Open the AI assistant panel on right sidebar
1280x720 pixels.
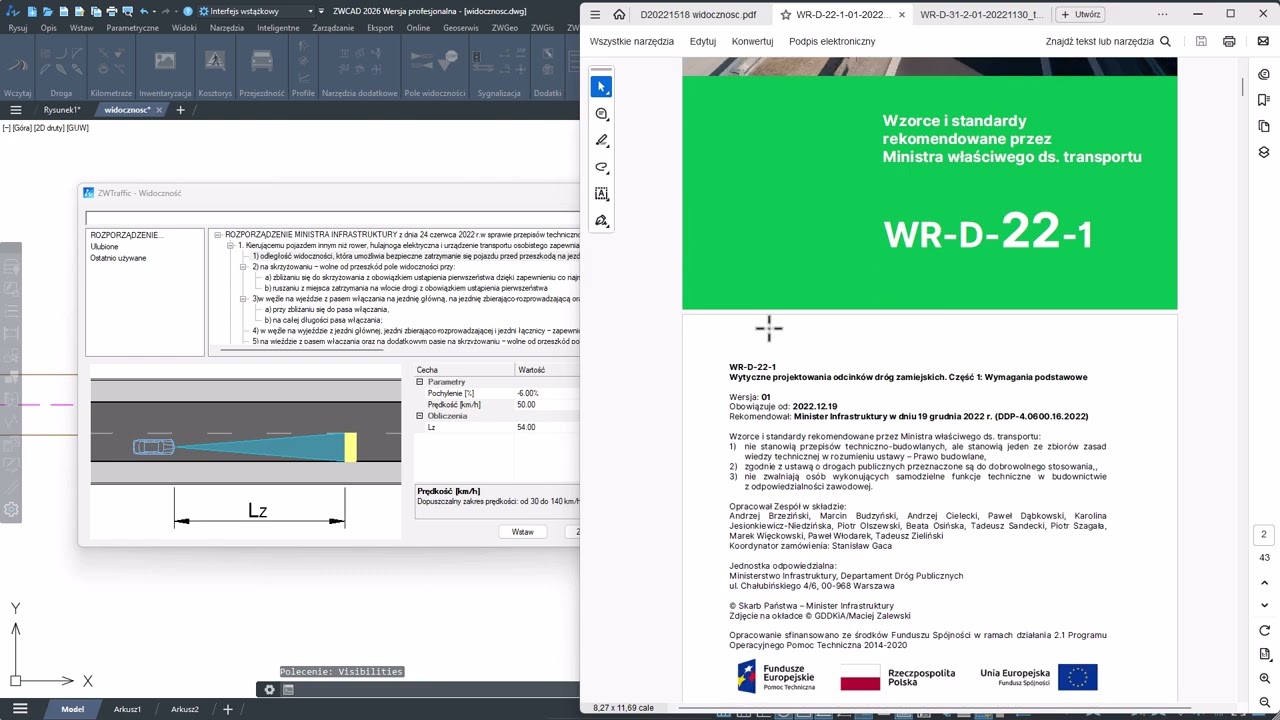(x=1264, y=74)
